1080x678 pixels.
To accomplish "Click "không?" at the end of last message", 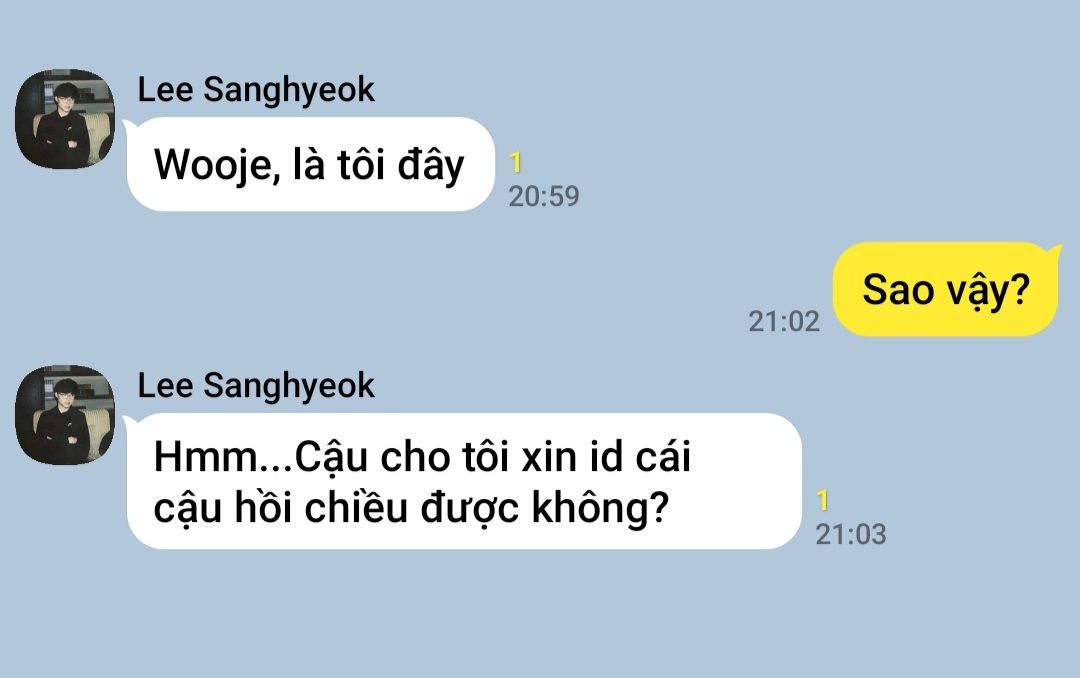I will (x=600, y=509).
